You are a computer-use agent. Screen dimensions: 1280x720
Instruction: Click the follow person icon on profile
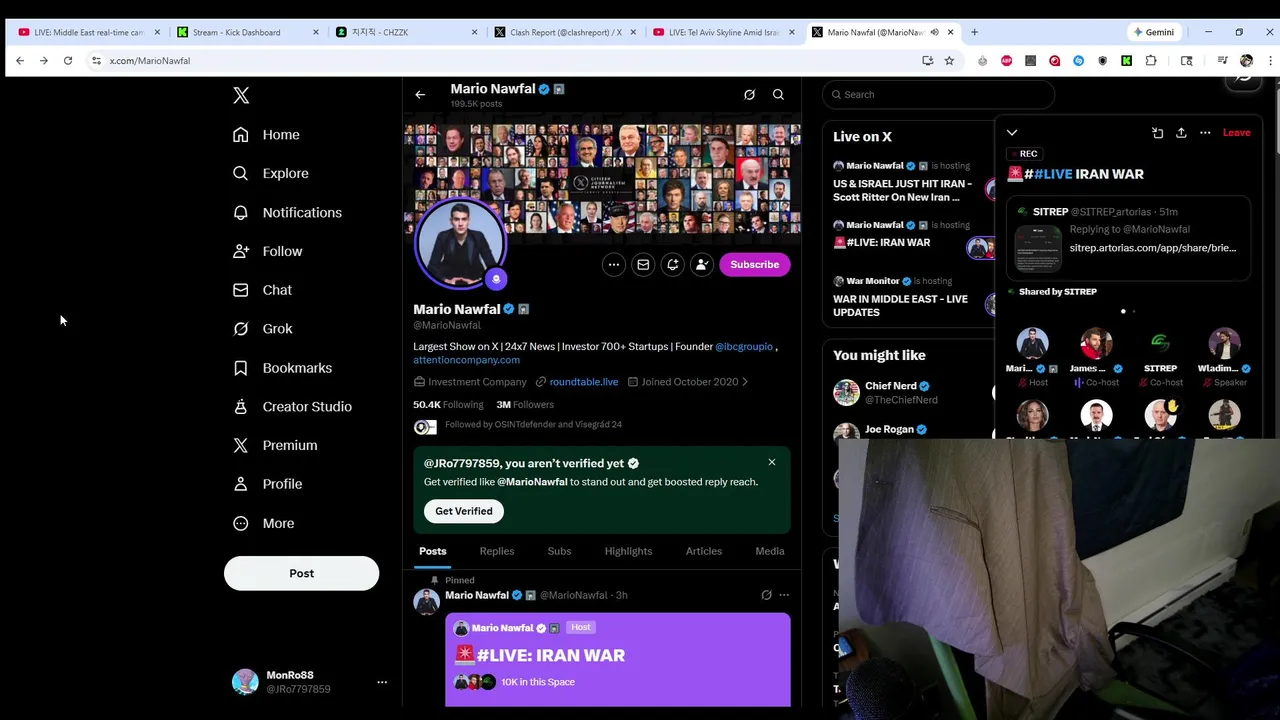click(702, 265)
